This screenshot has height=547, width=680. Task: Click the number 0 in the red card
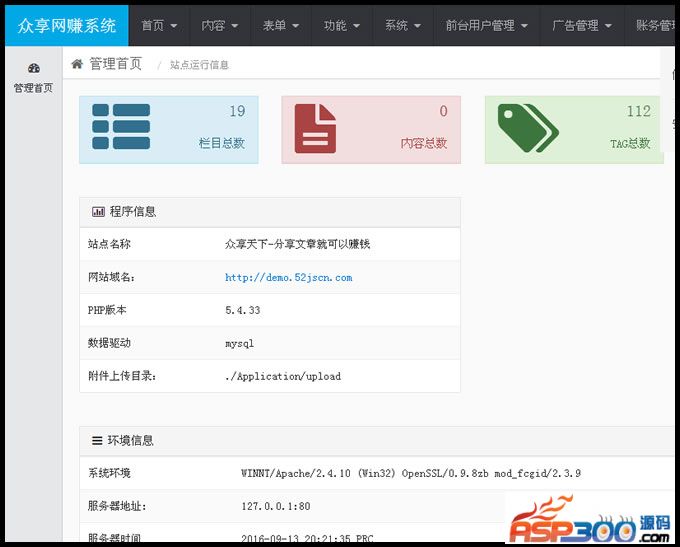(443, 111)
